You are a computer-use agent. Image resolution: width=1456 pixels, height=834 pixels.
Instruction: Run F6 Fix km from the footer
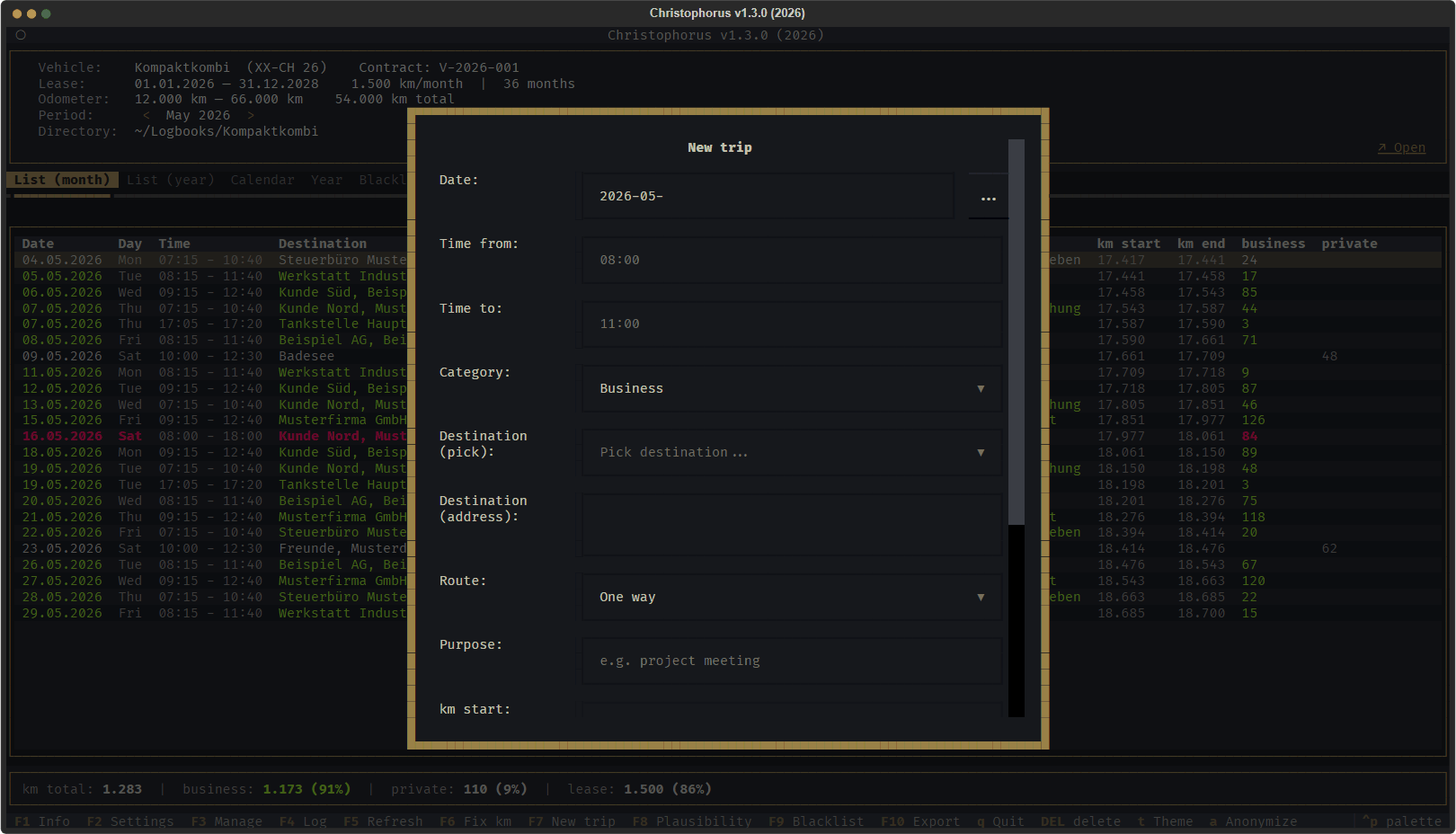point(475,821)
